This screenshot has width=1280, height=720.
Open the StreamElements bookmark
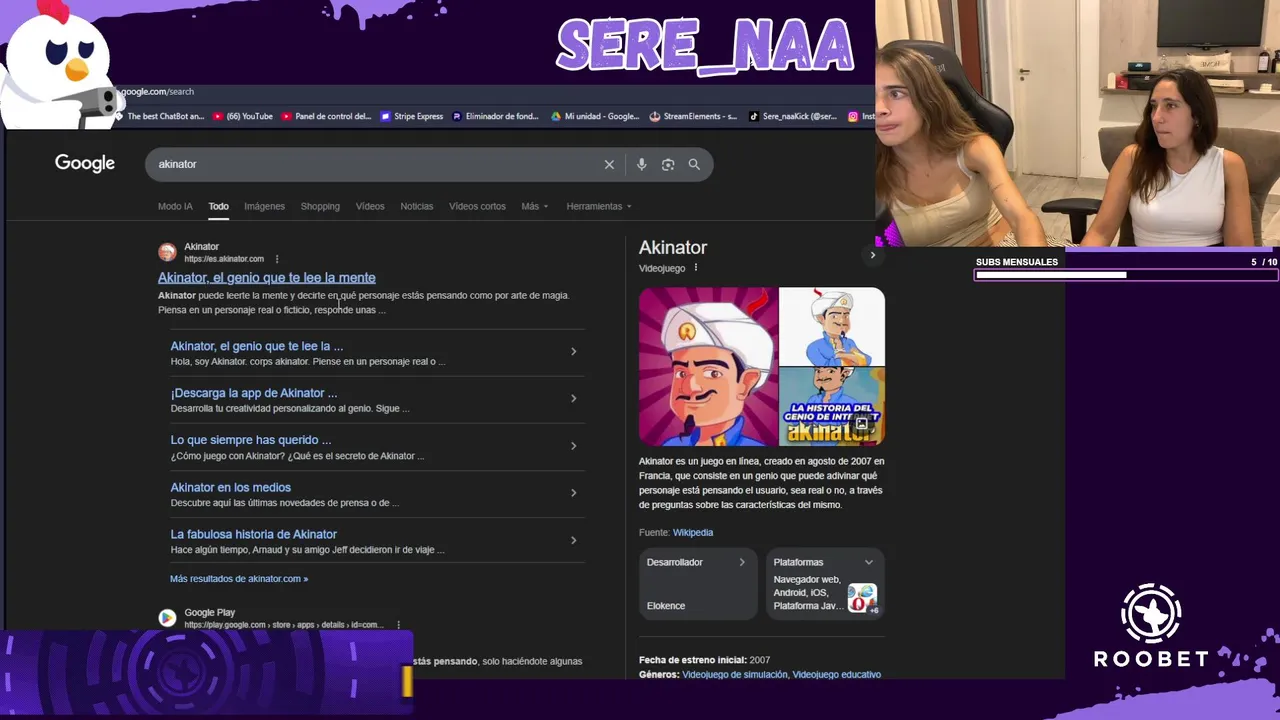click(693, 116)
